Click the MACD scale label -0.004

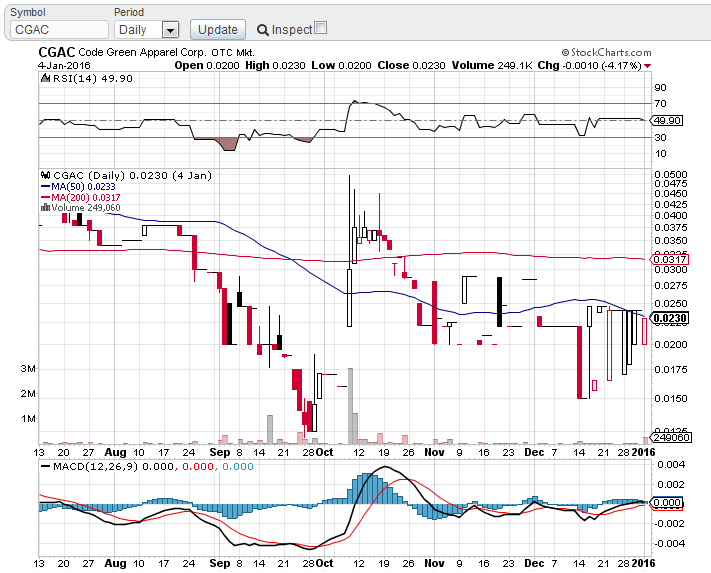tap(669, 544)
